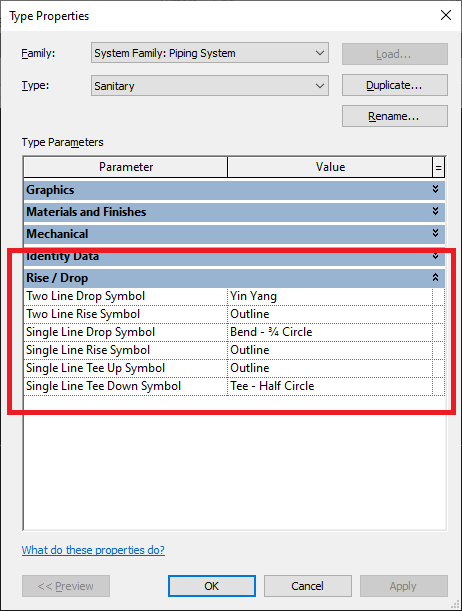Select the Yin Yang value cell
The height and width of the screenshot is (611, 462).
tap(330, 296)
